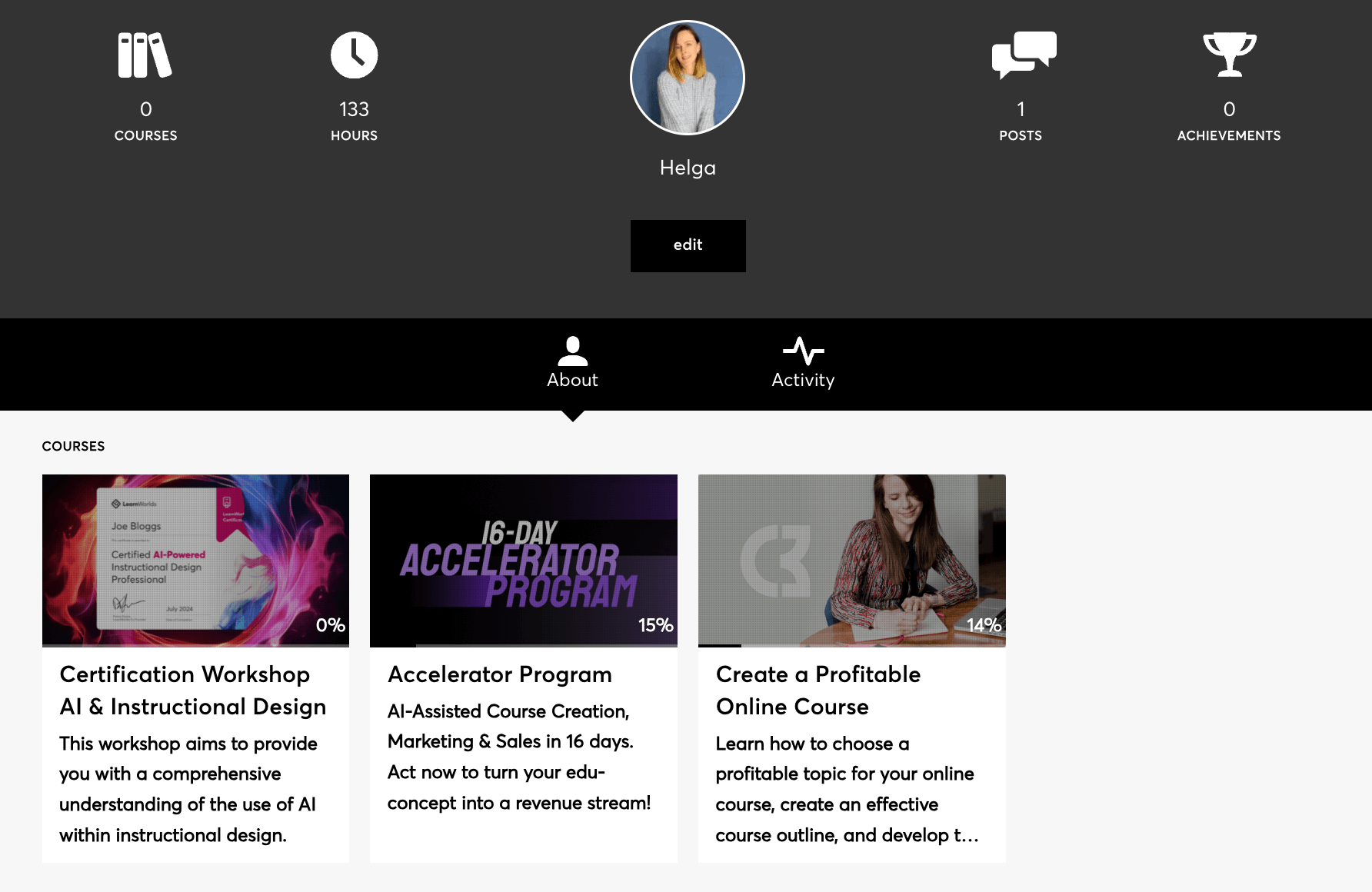The height and width of the screenshot is (892, 1372).
Task: Click the trophy Achievements icon
Action: tap(1229, 55)
